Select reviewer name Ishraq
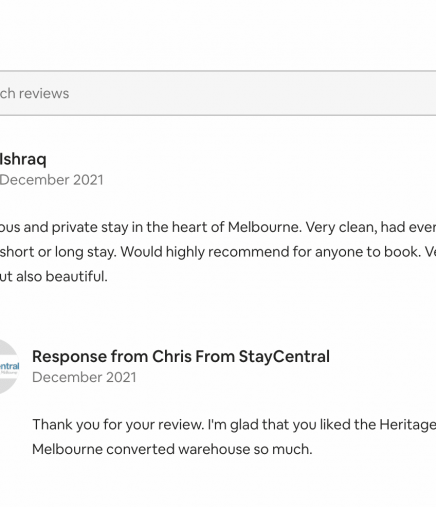This screenshot has width=436, height=507. [23, 159]
